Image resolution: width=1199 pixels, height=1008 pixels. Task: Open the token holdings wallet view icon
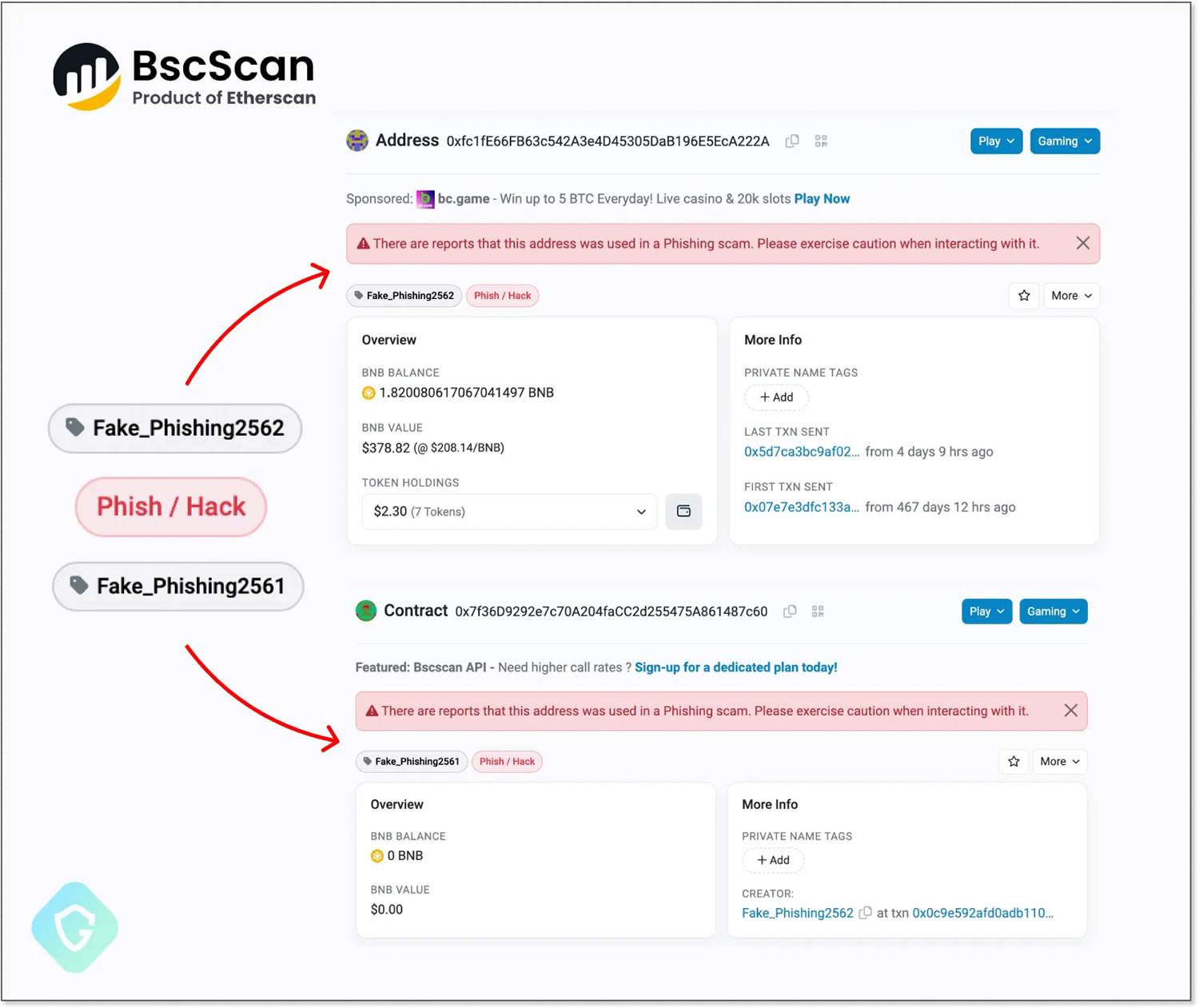[x=683, y=512]
